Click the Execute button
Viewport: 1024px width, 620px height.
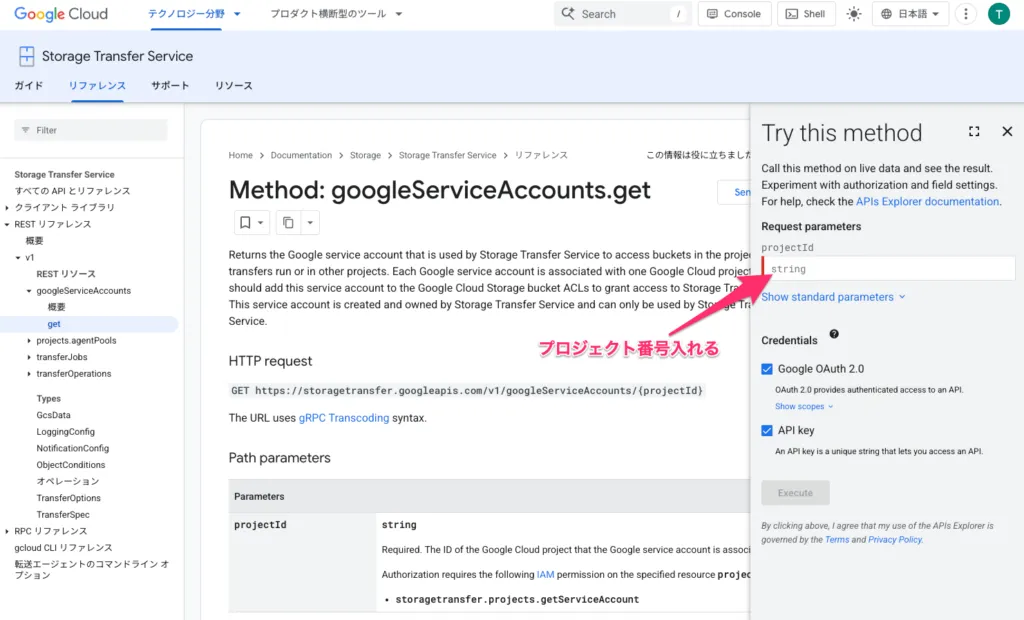point(795,493)
